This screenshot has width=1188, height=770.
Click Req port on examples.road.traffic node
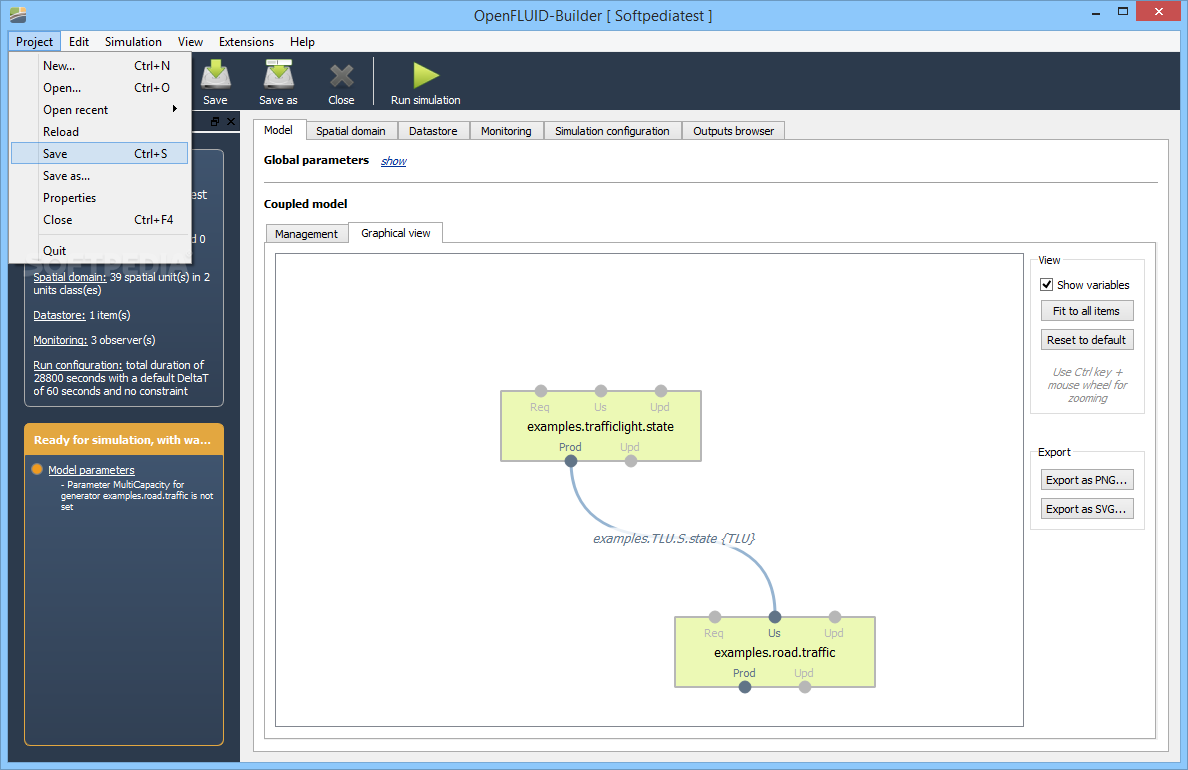714,617
